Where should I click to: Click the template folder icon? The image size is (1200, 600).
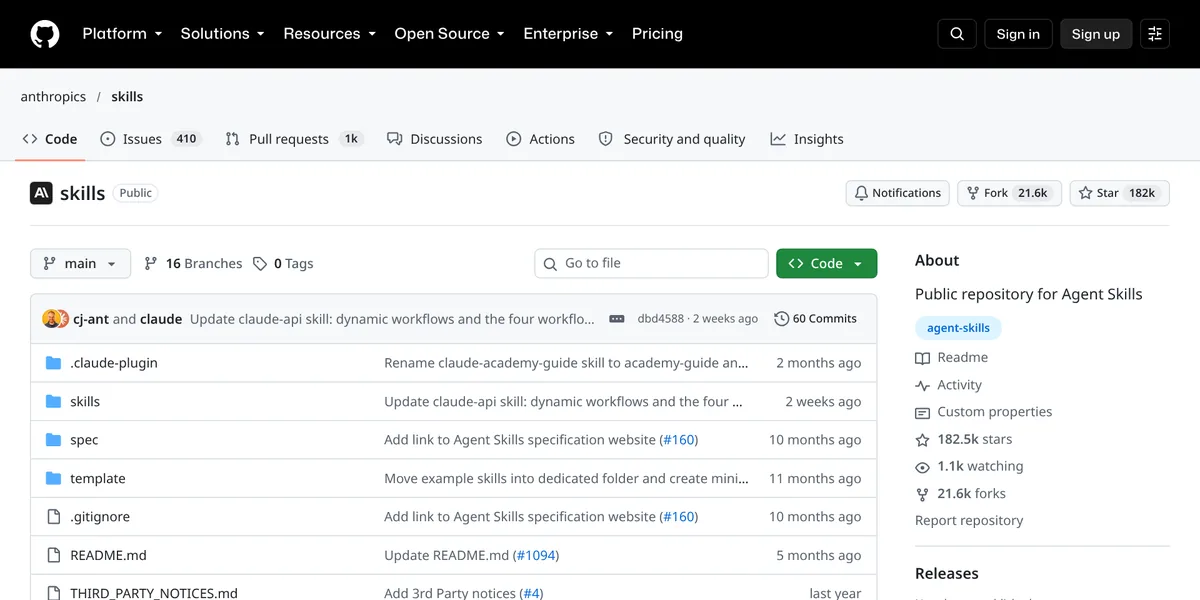click(x=54, y=479)
